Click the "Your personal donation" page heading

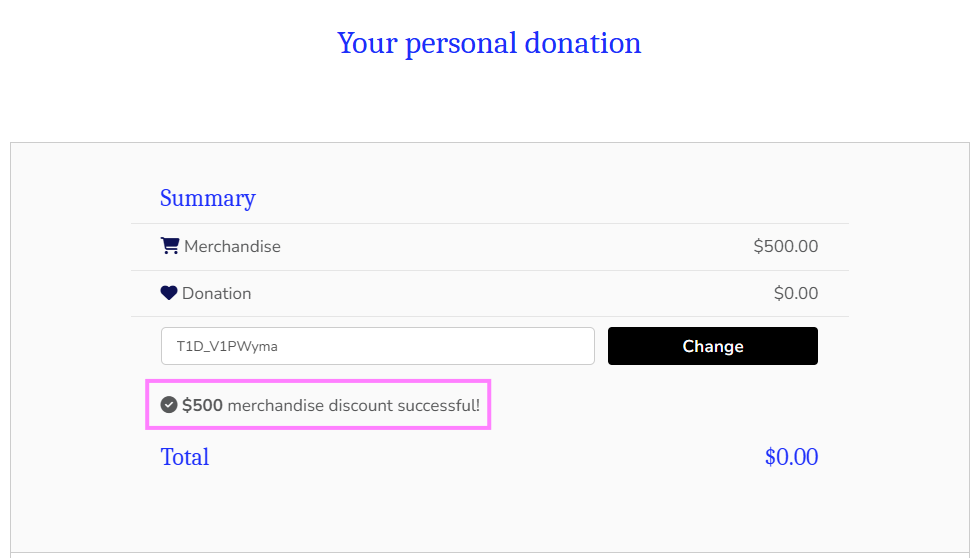488,43
